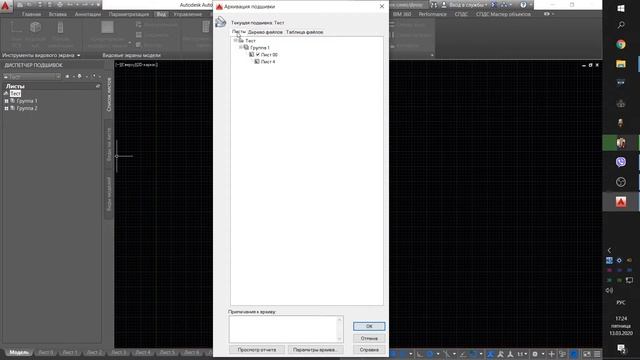Screen dimensions: 640x360
Task: Click the icon at the right of the Листы header
Action: click(x=98, y=86)
